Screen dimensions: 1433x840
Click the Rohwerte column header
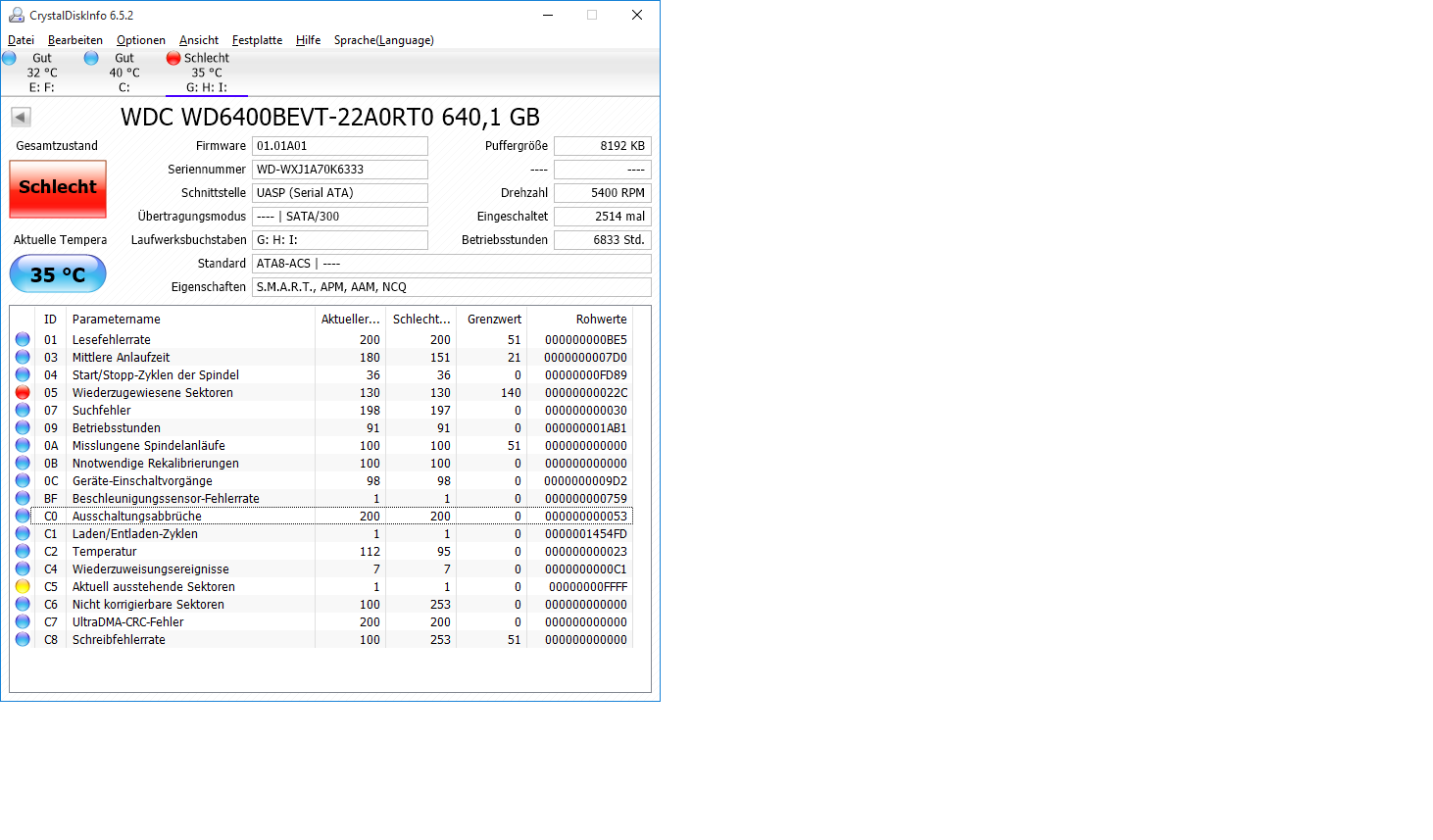580,320
